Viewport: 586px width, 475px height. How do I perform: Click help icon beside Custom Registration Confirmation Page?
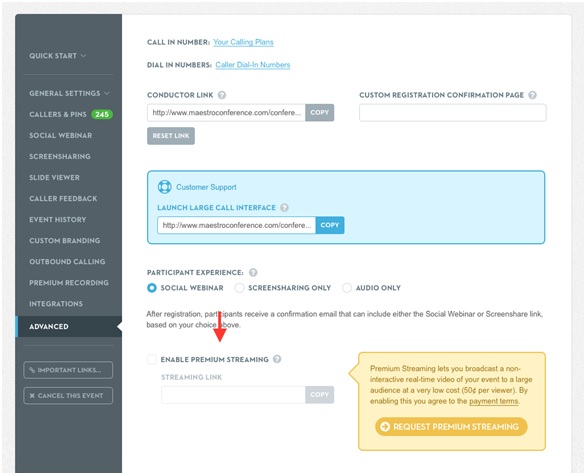pos(533,95)
